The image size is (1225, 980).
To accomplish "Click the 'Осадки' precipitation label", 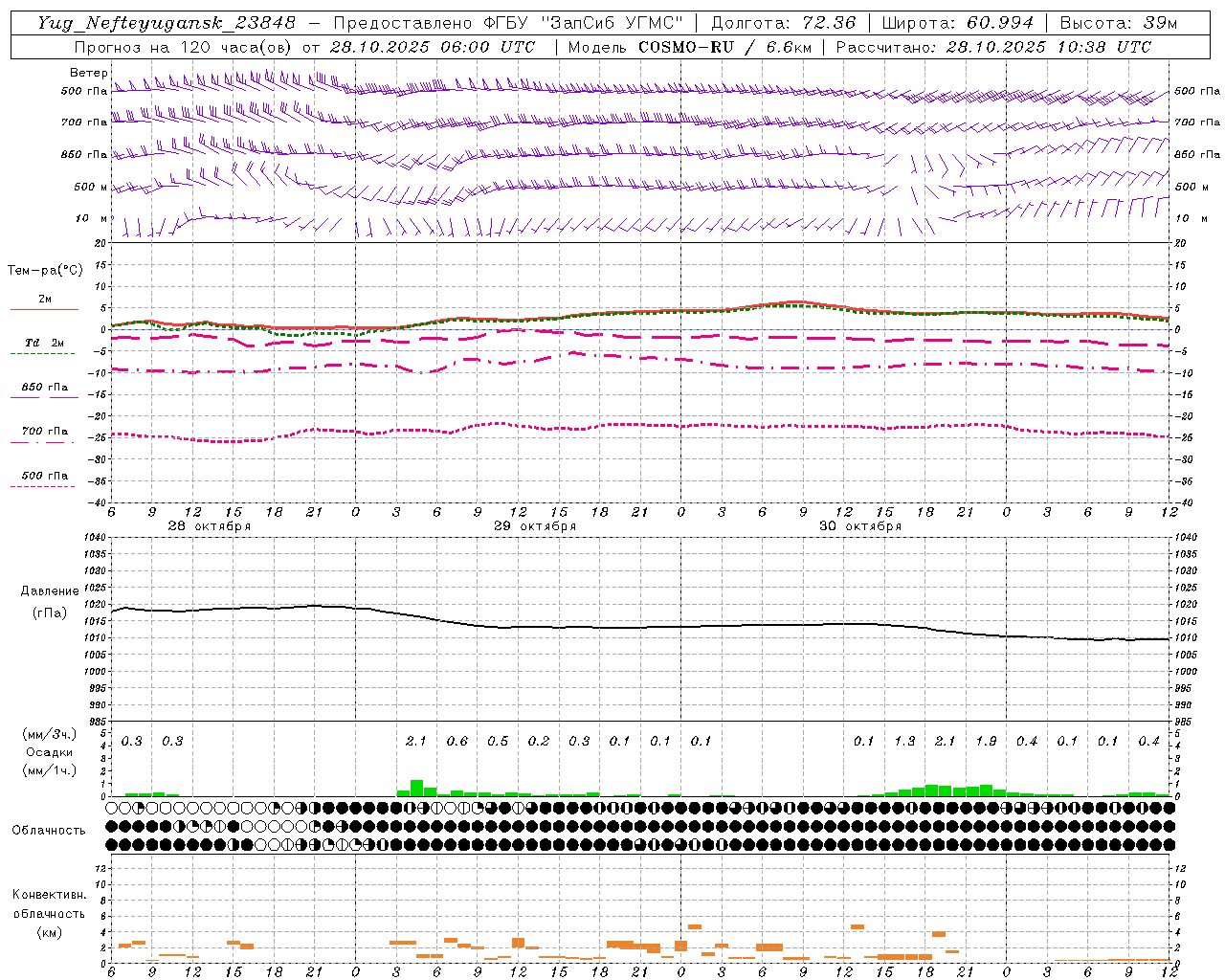I will point(50,752).
